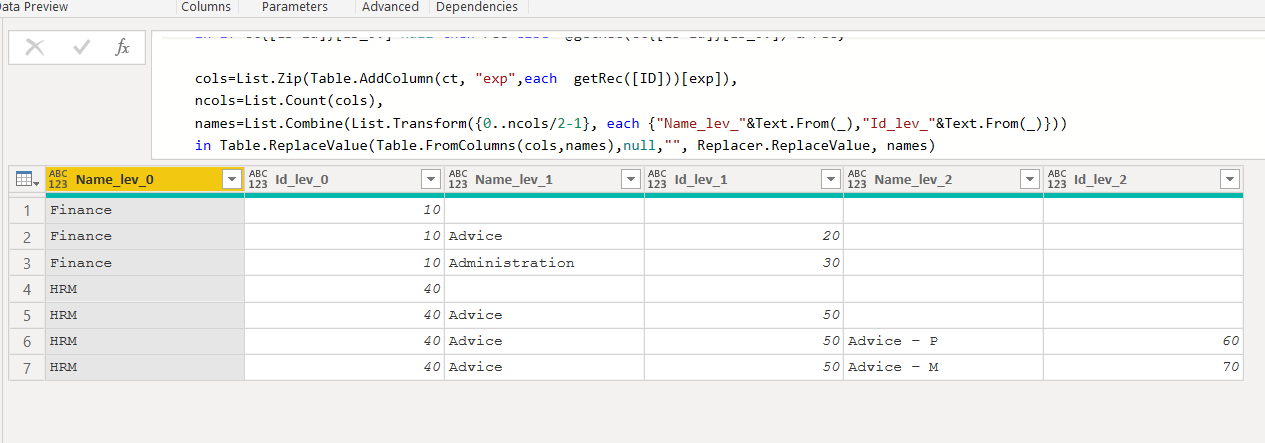The width and height of the screenshot is (1265, 443).
Task: Open filter dropdown for Id_lev_2 column
Action: point(1230,179)
